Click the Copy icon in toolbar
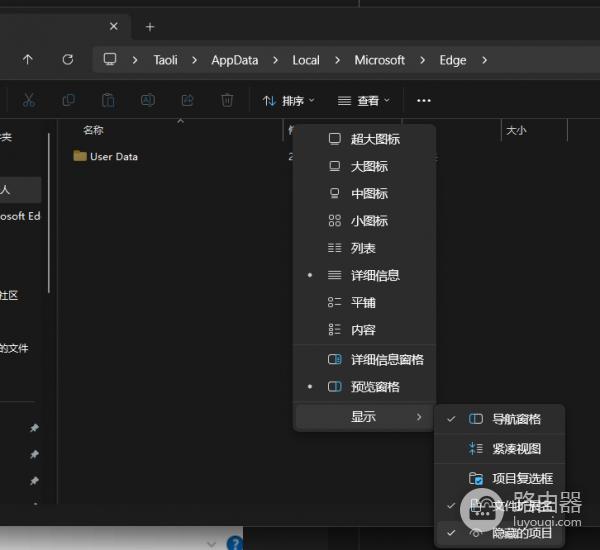The image size is (600, 550). (x=68, y=100)
